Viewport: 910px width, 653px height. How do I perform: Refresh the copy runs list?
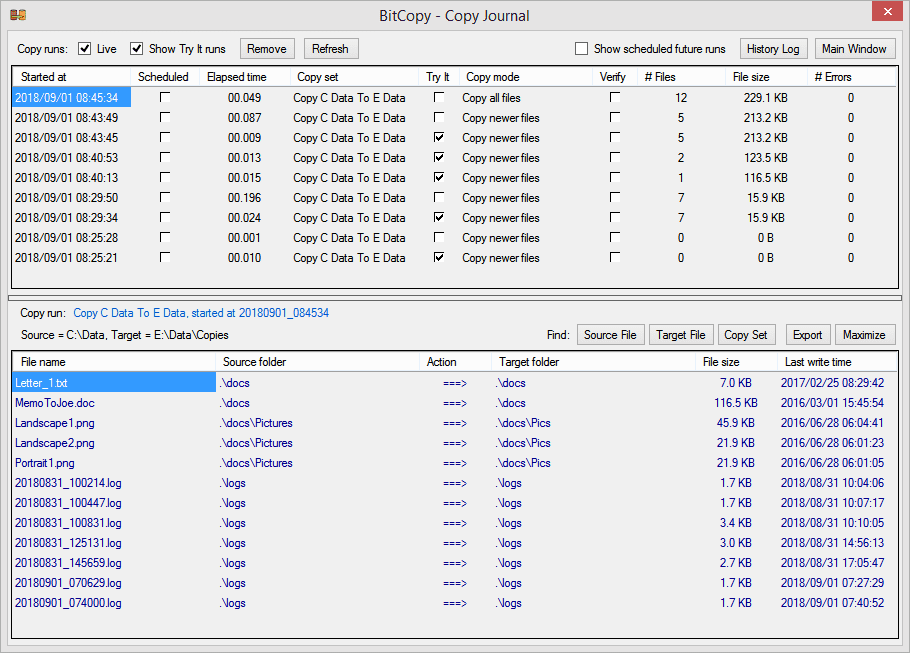(330, 49)
